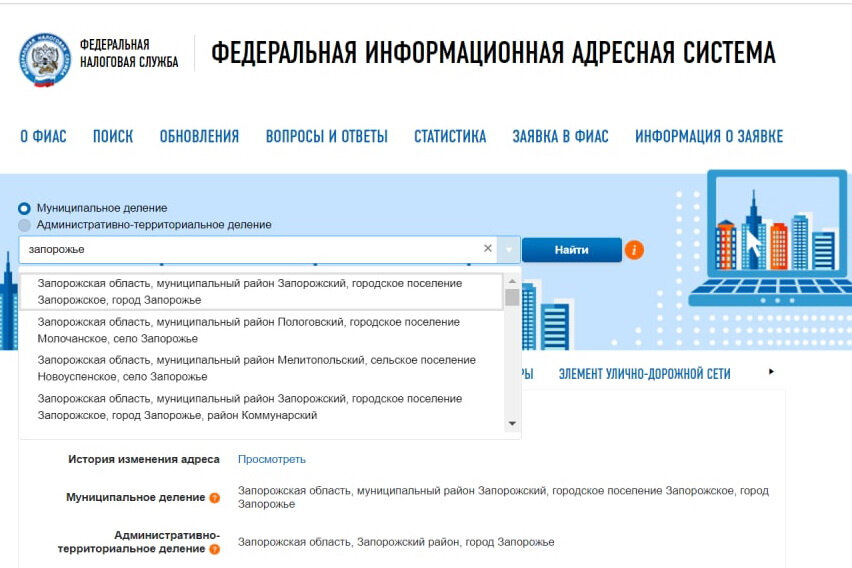Open the О ФИАС menu item
This screenshot has width=852, height=568.
point(43,136)
